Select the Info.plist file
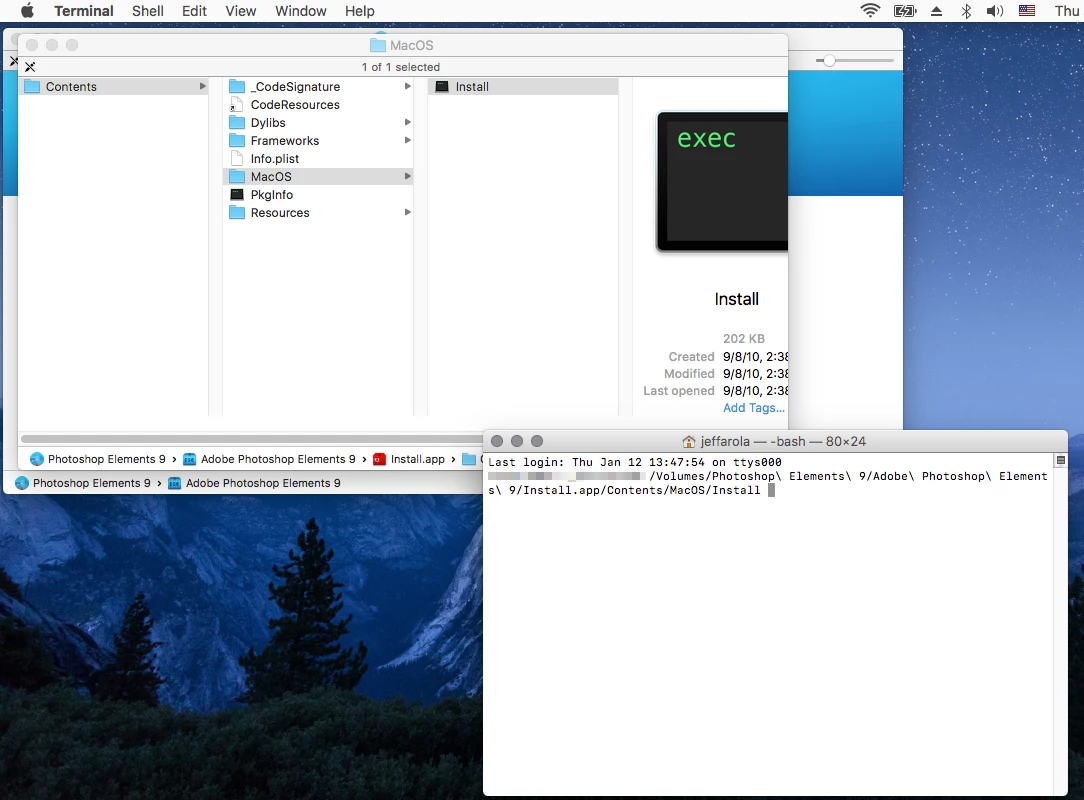The height and width of the screenshot is (800, 1084). click(x=319, y=158)
